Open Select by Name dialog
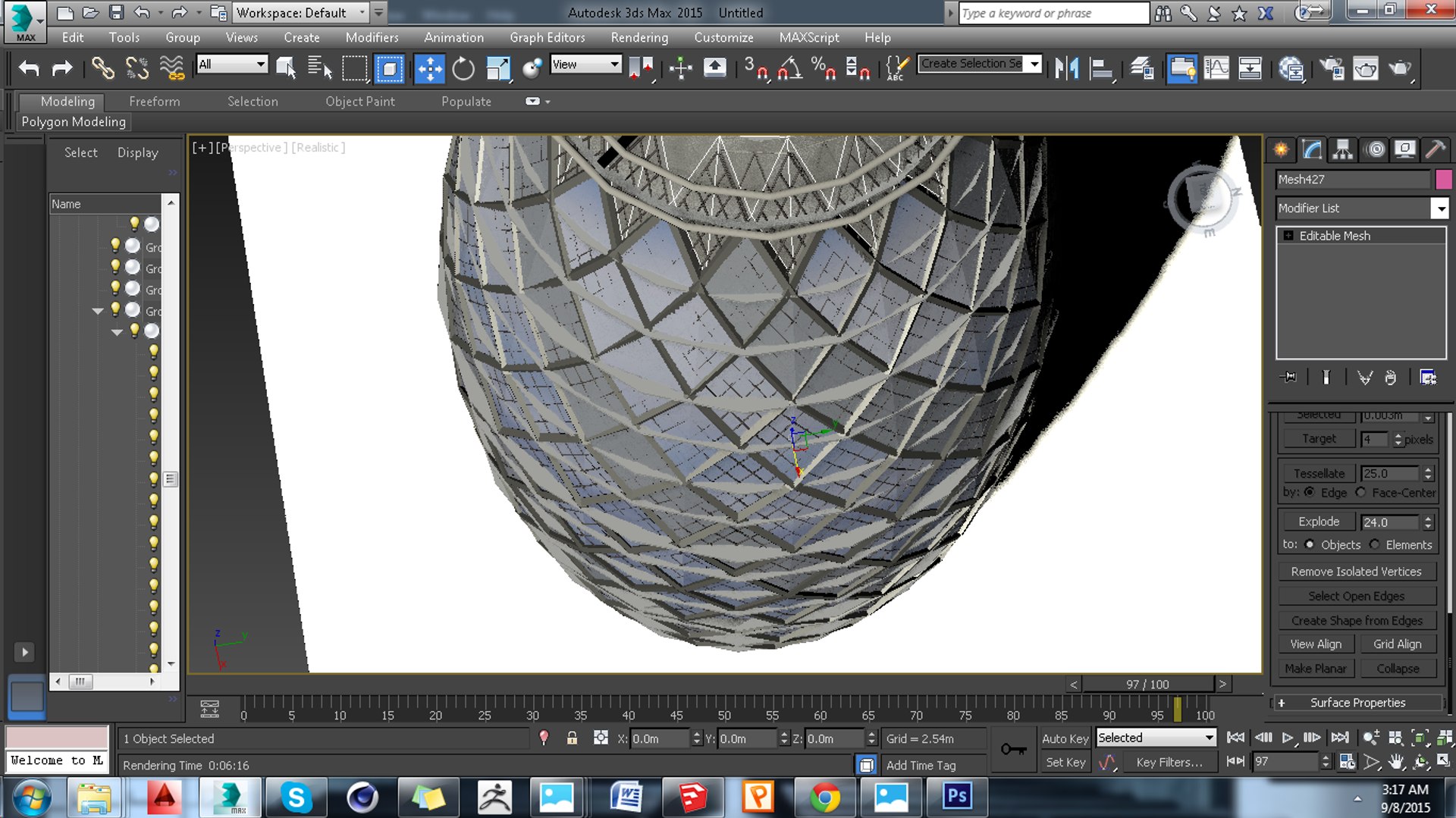The image size is (1456, 818). click(320, 68)
